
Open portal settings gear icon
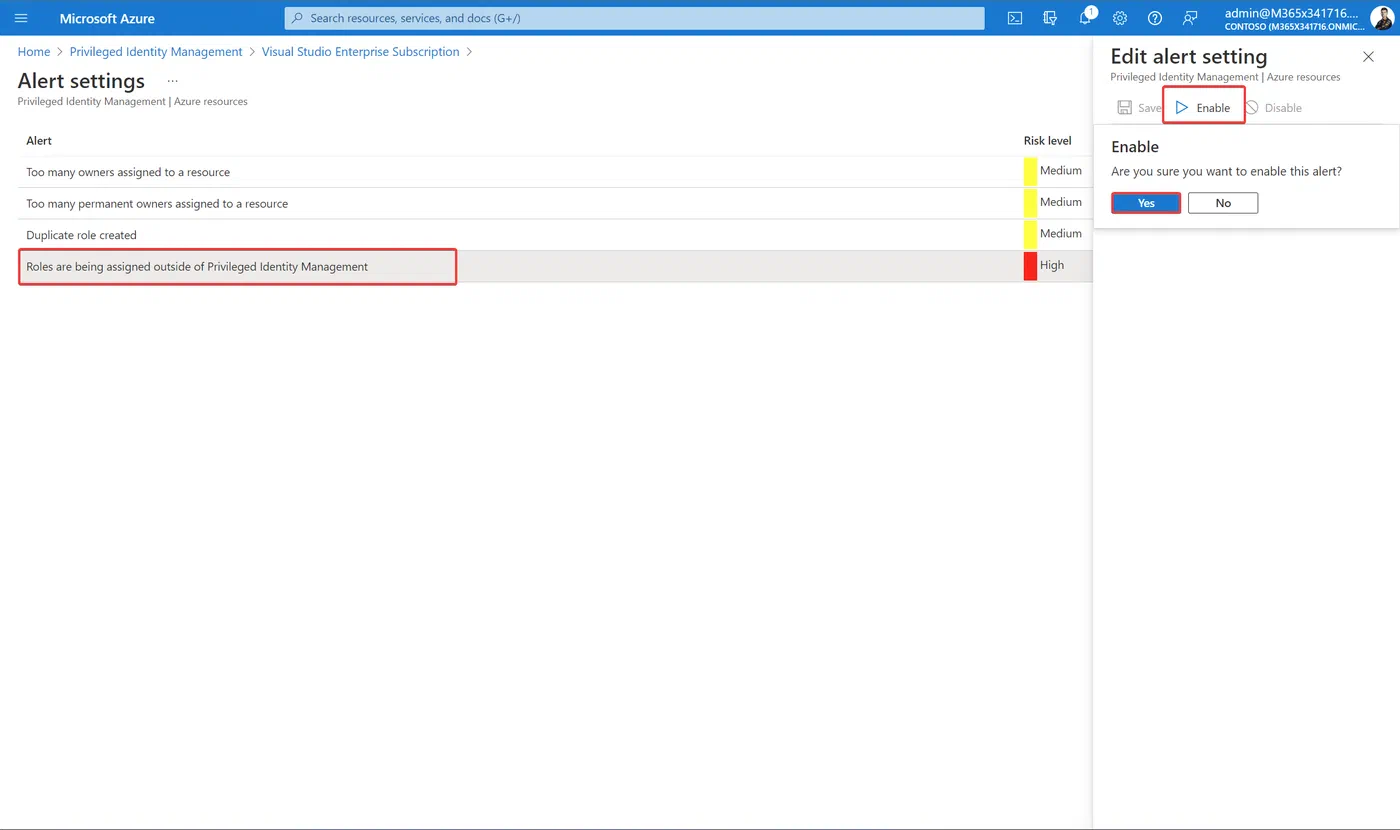point(1120,18)
